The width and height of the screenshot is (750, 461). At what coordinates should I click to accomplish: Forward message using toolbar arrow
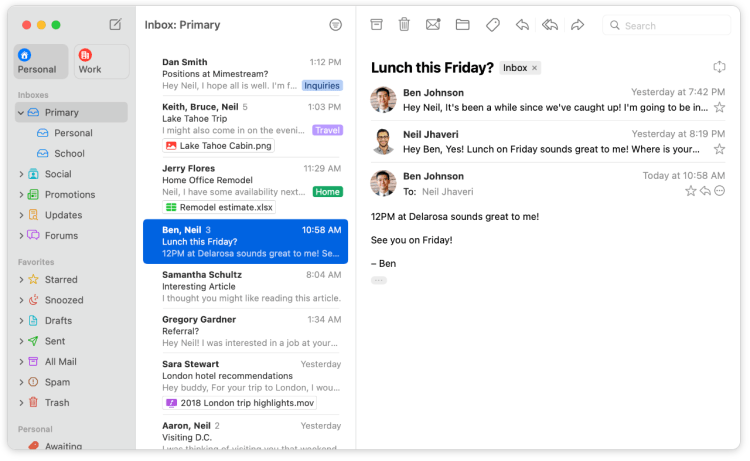pos(577,24)
